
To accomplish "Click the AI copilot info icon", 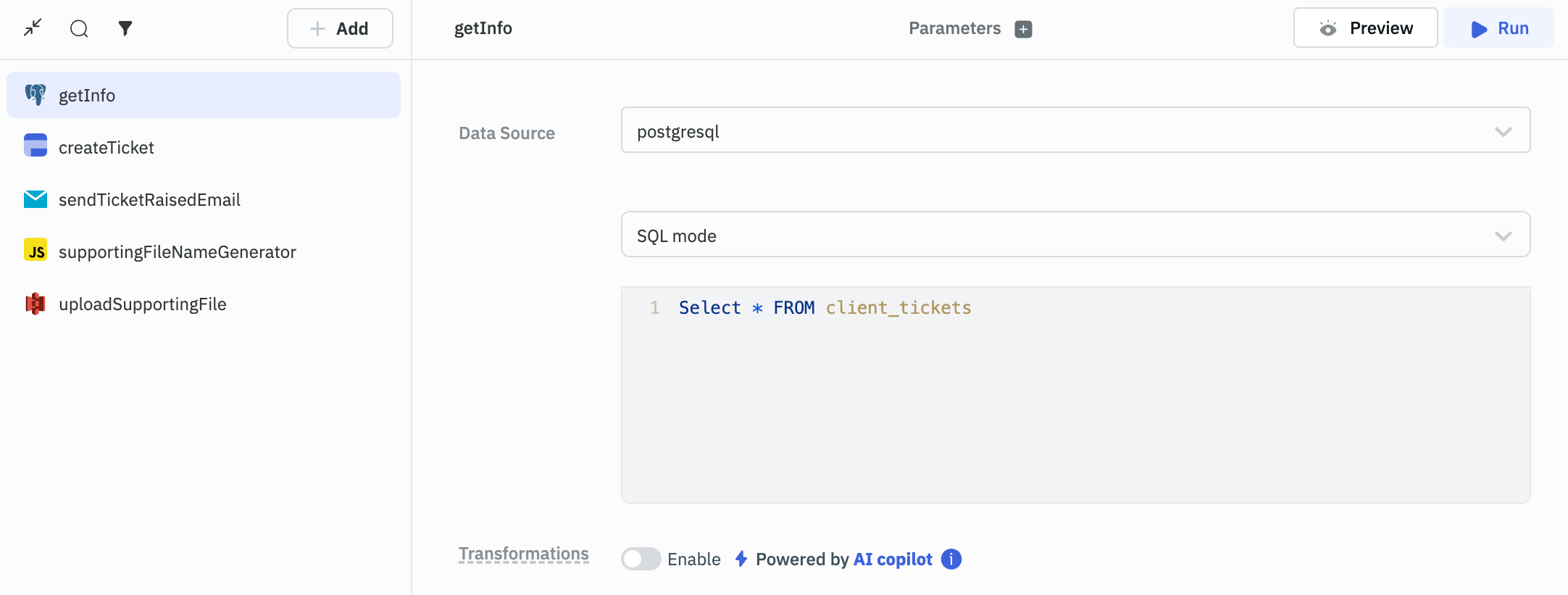I will pos(951,559).
